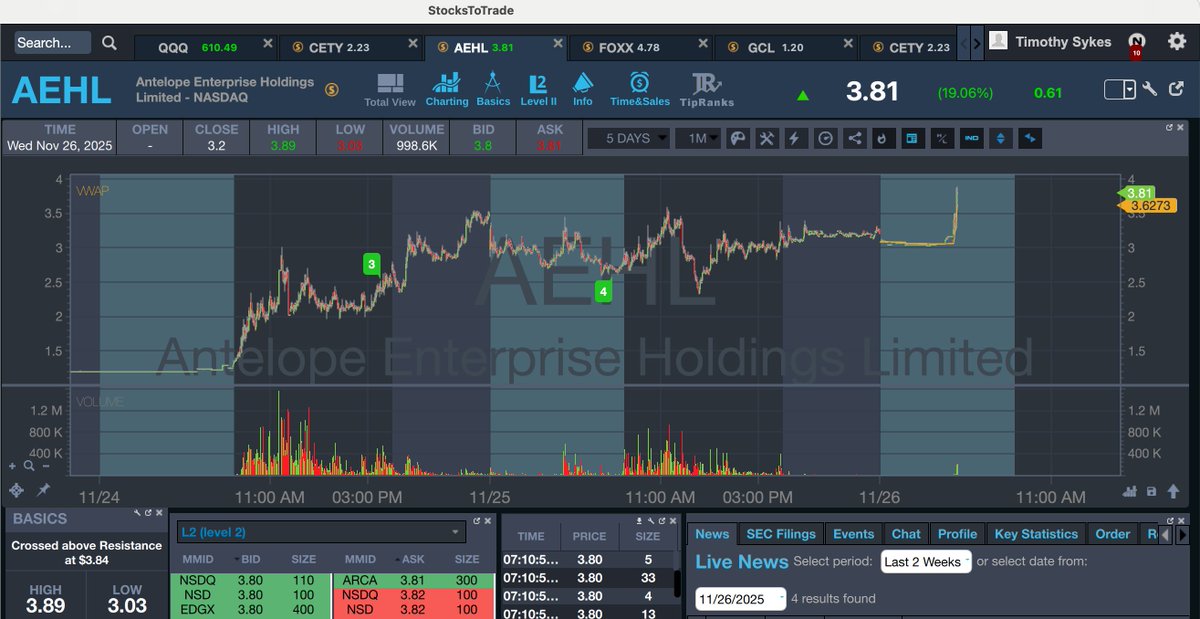Screen dimensions: 1200x619
Task: Select the Level II icon
Action: pyautogui.click(x=538, y=88)
